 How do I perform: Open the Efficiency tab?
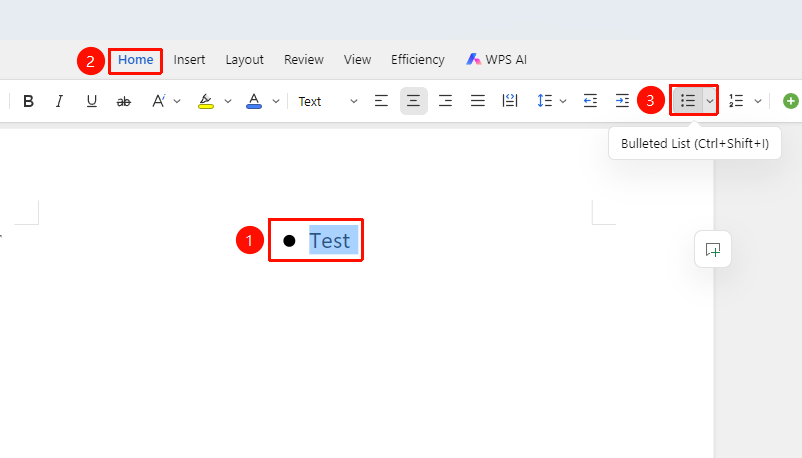pyautogui.click(x=418, y=60)
